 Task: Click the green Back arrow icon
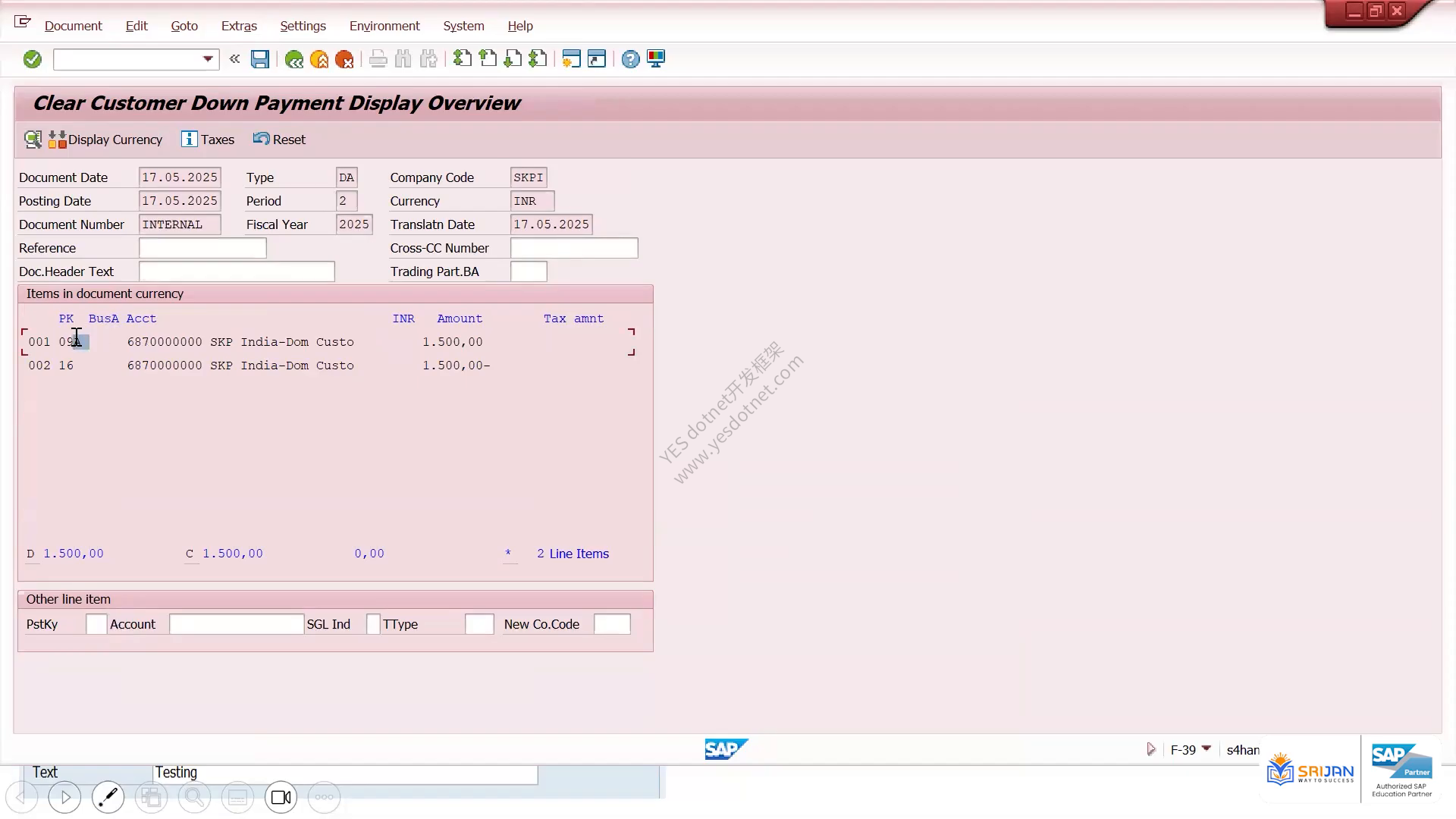[294, 59]
